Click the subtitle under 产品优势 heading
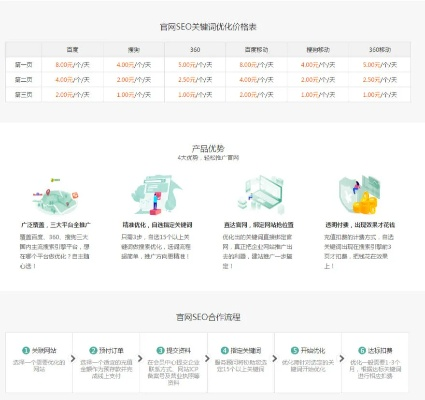Viewport: 425px width, 400px height. tap(208, 158)
